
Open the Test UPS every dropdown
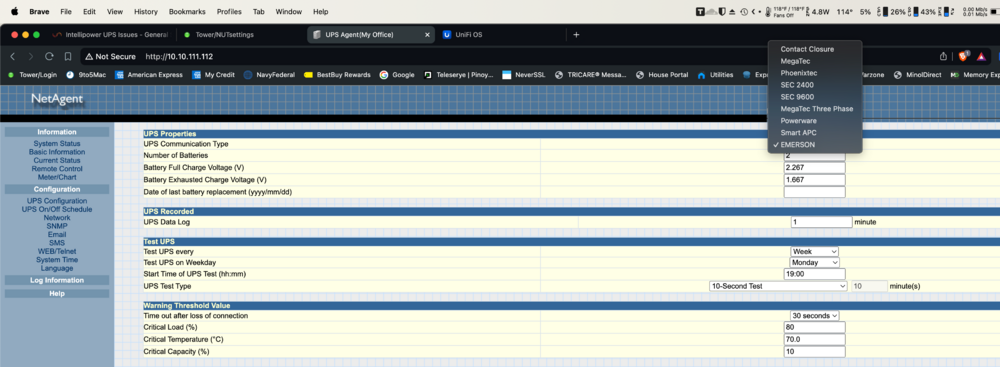click(x=814, y=251)
